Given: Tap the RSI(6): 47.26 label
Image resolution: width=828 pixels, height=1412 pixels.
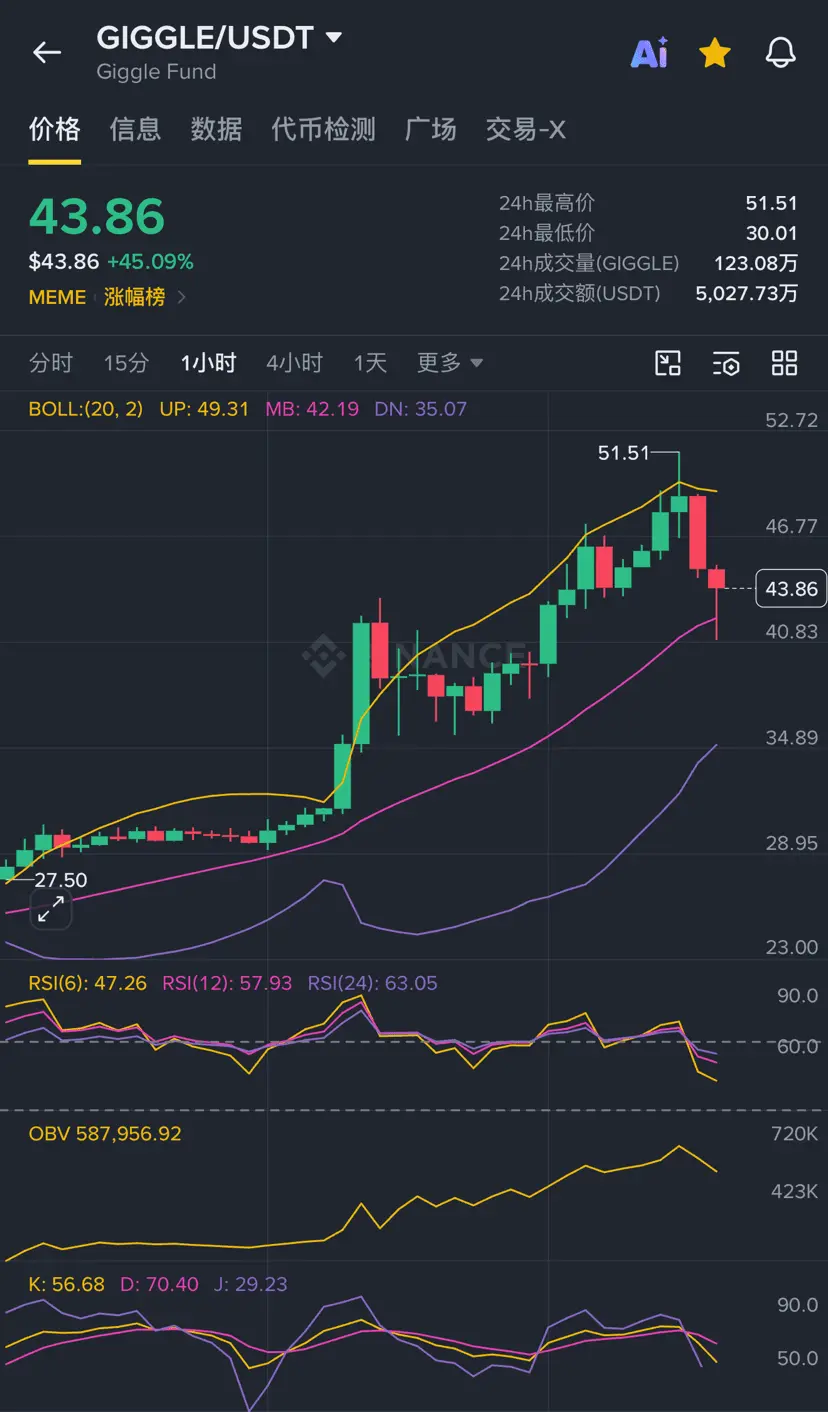Looking at the screenshot, I should (88, 983).
